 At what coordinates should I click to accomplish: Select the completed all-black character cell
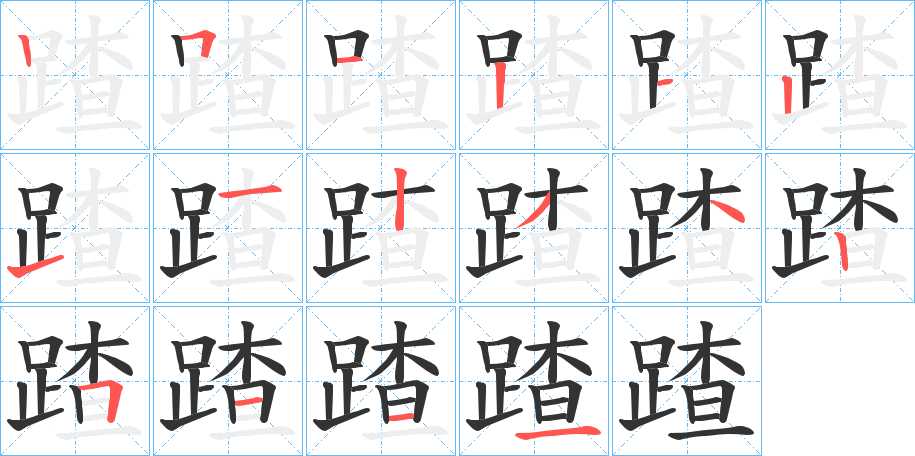tap(687, 381)
